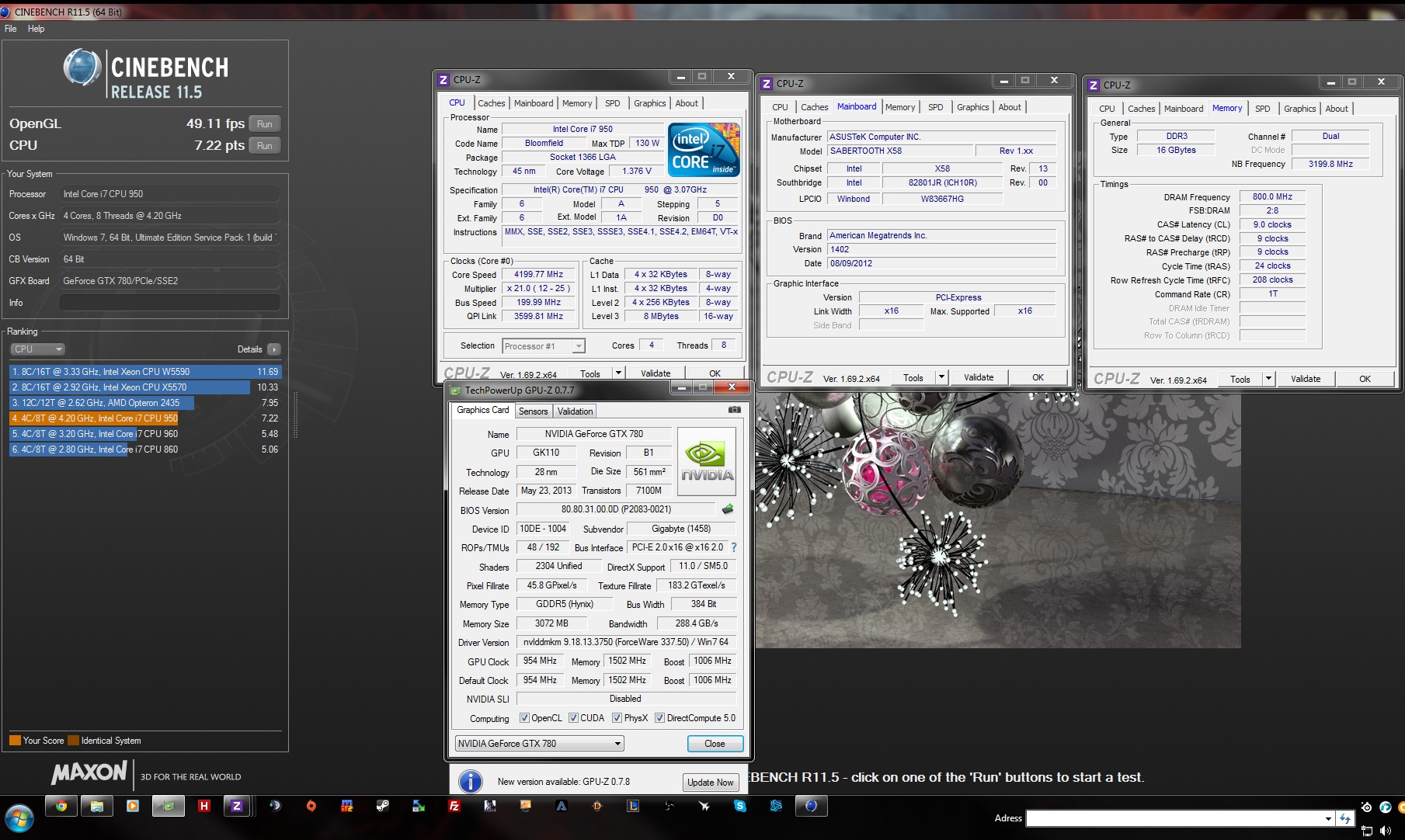Viewport: 1405px width, 840px height.
Task: Click Tools button in the Memory CPU-Z window
Action: (x=1240, y=379)
